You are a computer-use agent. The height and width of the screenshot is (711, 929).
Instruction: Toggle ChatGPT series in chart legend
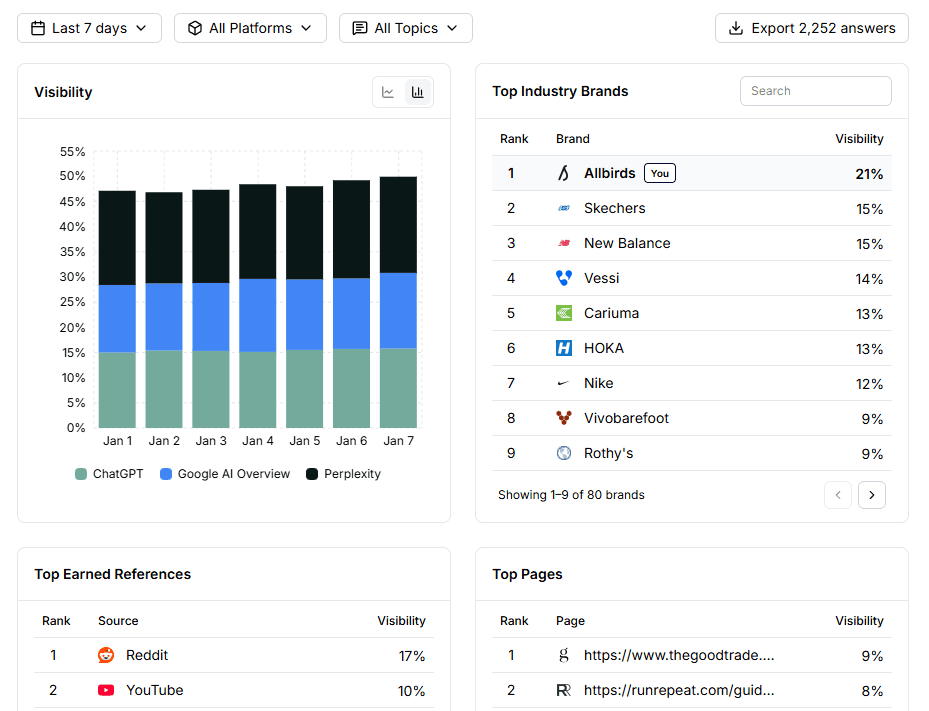pos(109,474)
